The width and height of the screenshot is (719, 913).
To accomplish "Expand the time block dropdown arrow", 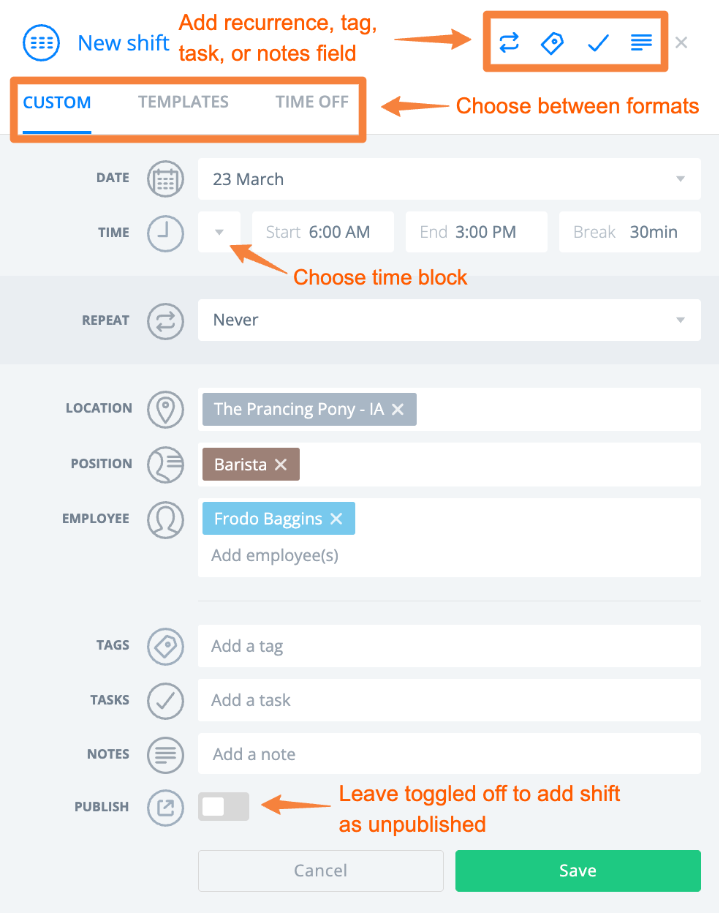I will [219, 232].
